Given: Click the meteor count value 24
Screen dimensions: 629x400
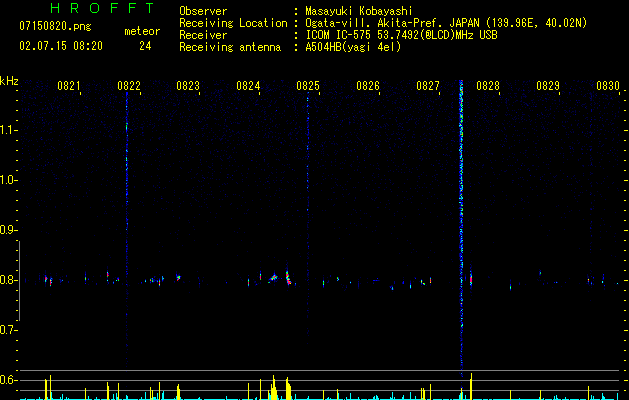Looking at the screenshot, I should (145, 46).
